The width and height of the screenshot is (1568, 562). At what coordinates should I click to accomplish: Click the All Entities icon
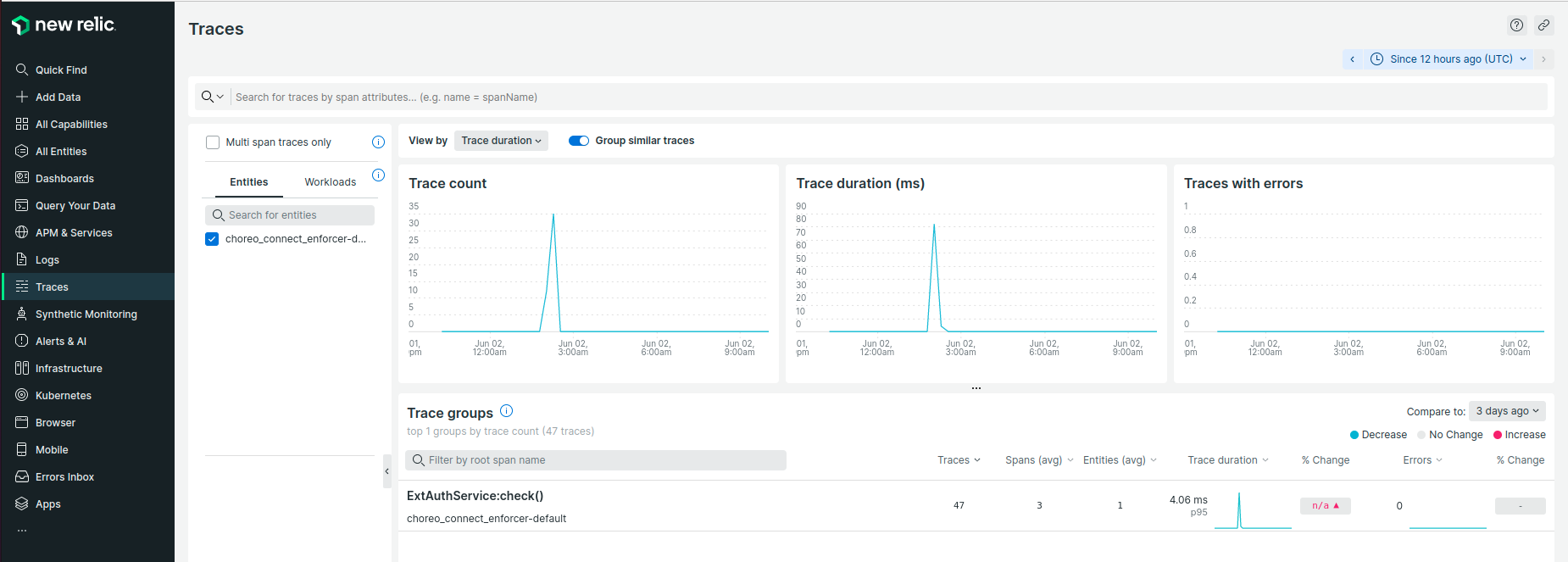pos(22,151)
